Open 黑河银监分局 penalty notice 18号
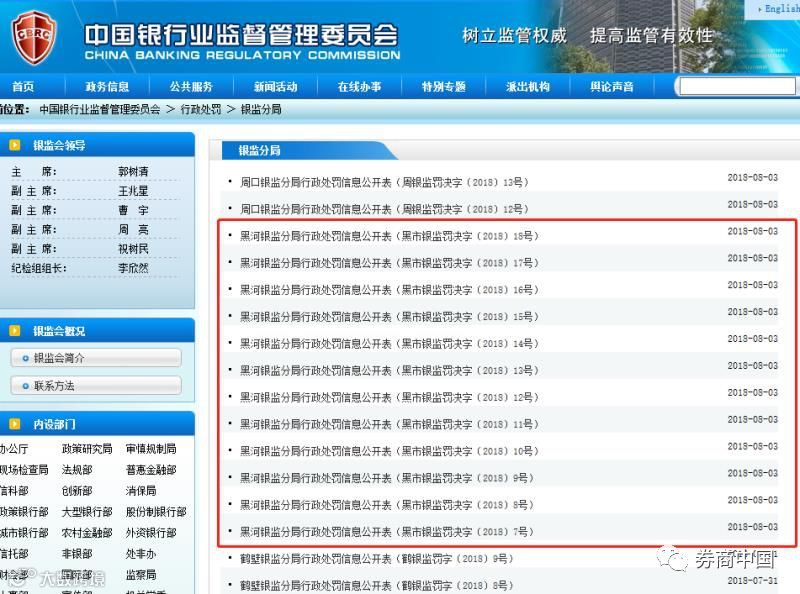 [x=389, y=236]
